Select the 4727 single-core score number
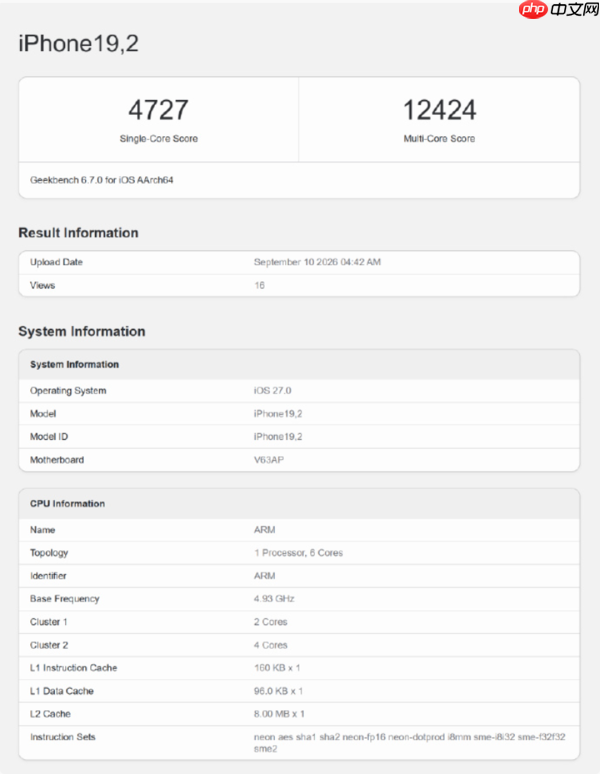The height and width of the screenshot is (774, 600). (x=158, y=110)
